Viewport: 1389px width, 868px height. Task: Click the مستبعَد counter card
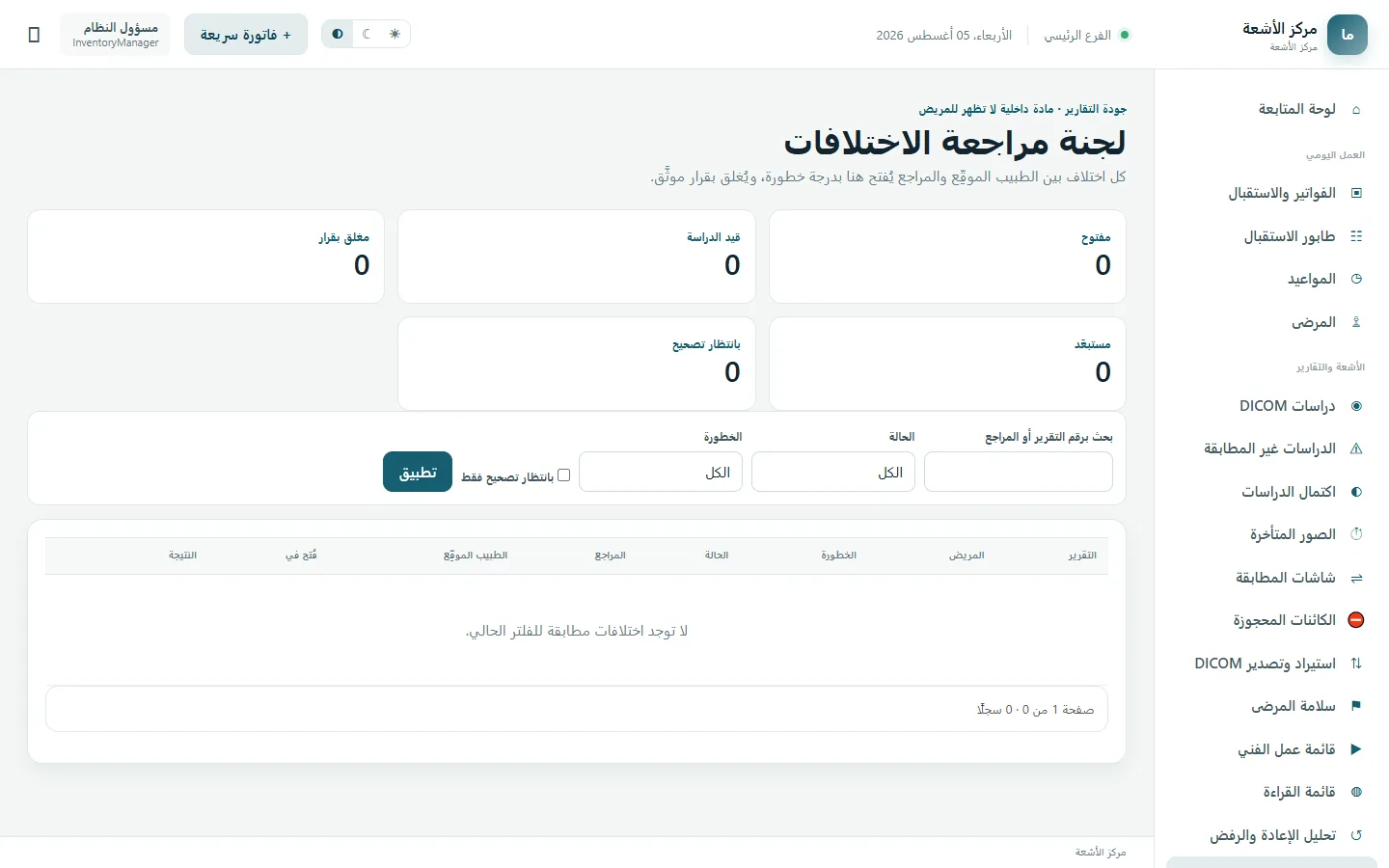coord(947,364)
